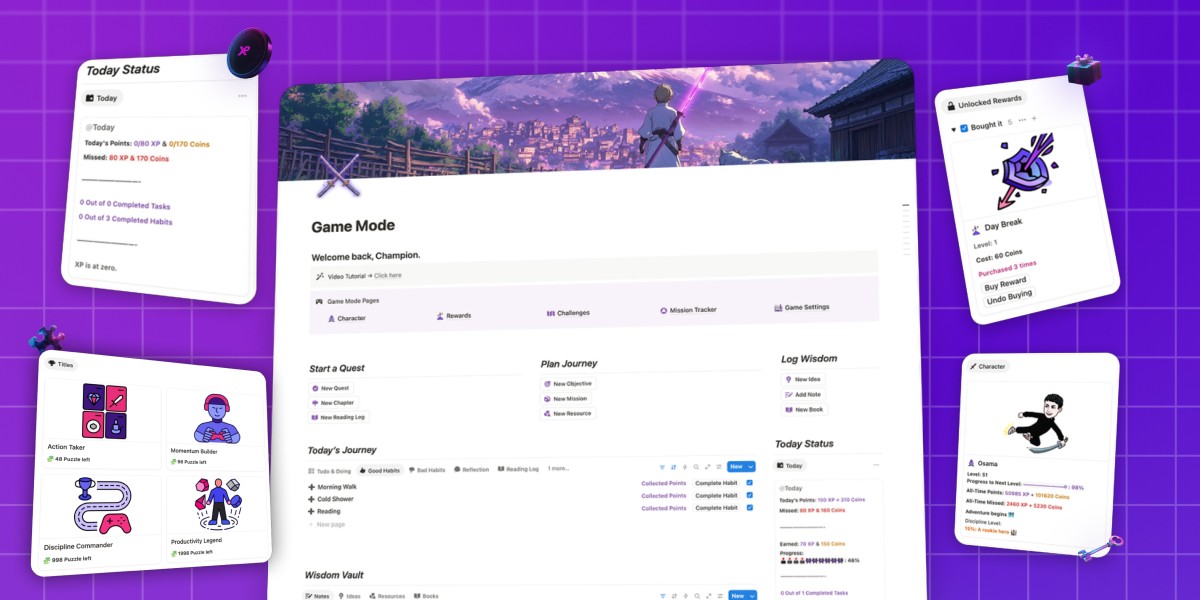
Task: Click the lightning automation icon in Today's Journey
Action: [x=685, y=467]
